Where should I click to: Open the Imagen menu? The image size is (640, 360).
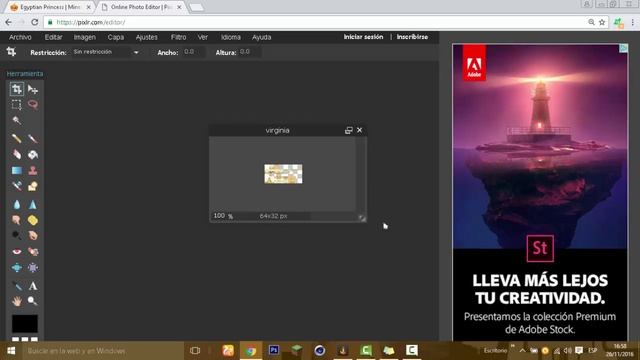click(x=84, y=37)
